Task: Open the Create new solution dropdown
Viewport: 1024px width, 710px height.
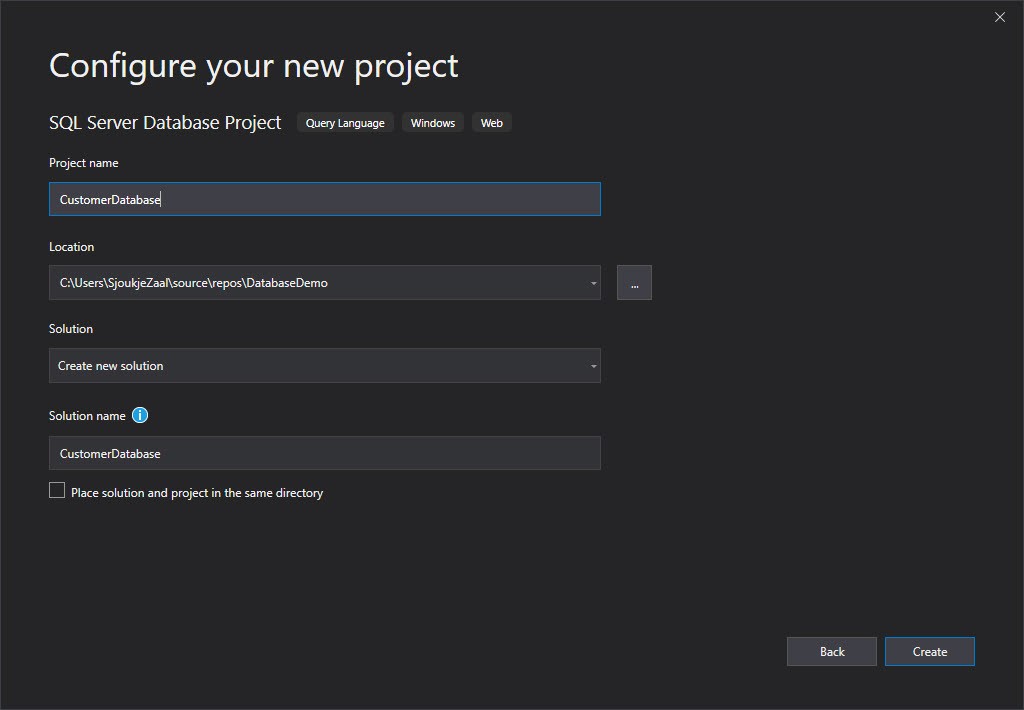Action: pos(593,366)
